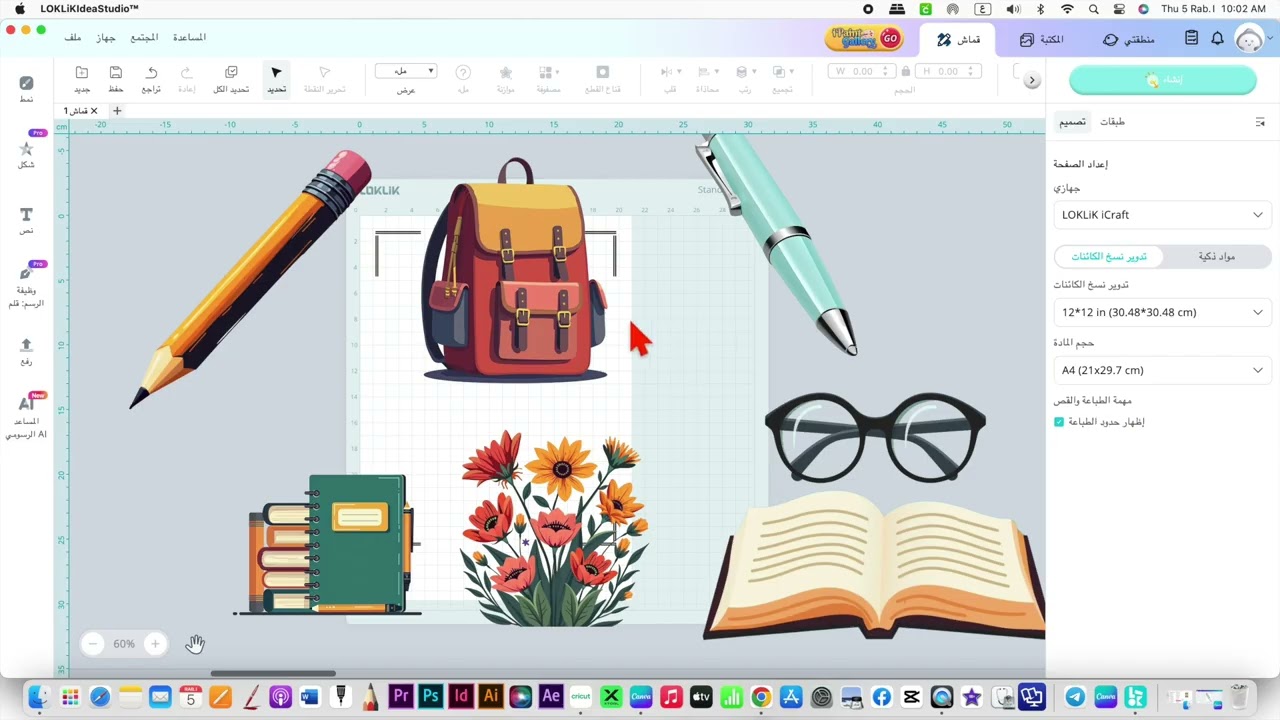Open the 12*12 in mat size dropdown

click(x=1162, y=312)
